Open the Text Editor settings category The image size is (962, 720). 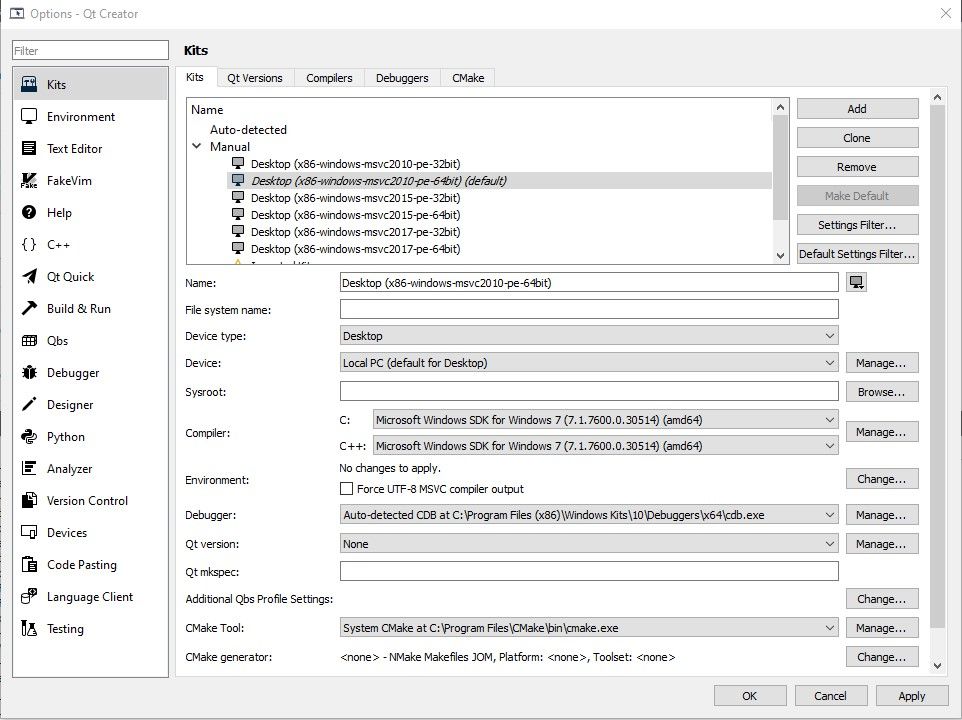[90, 148]
